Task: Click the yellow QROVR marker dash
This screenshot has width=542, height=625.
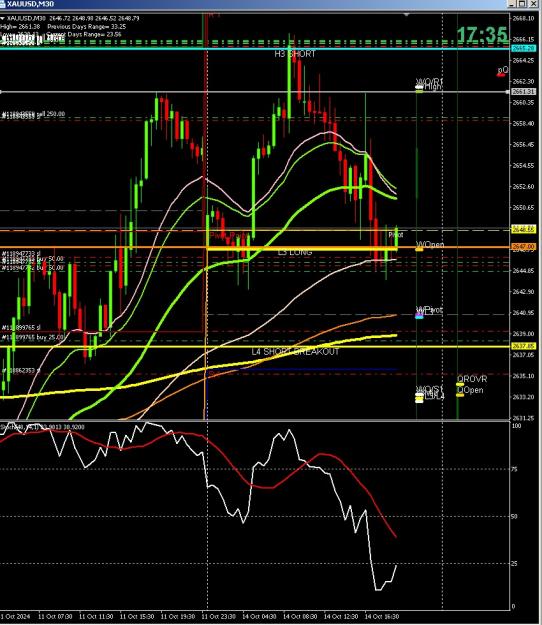Action: point(460,385)
